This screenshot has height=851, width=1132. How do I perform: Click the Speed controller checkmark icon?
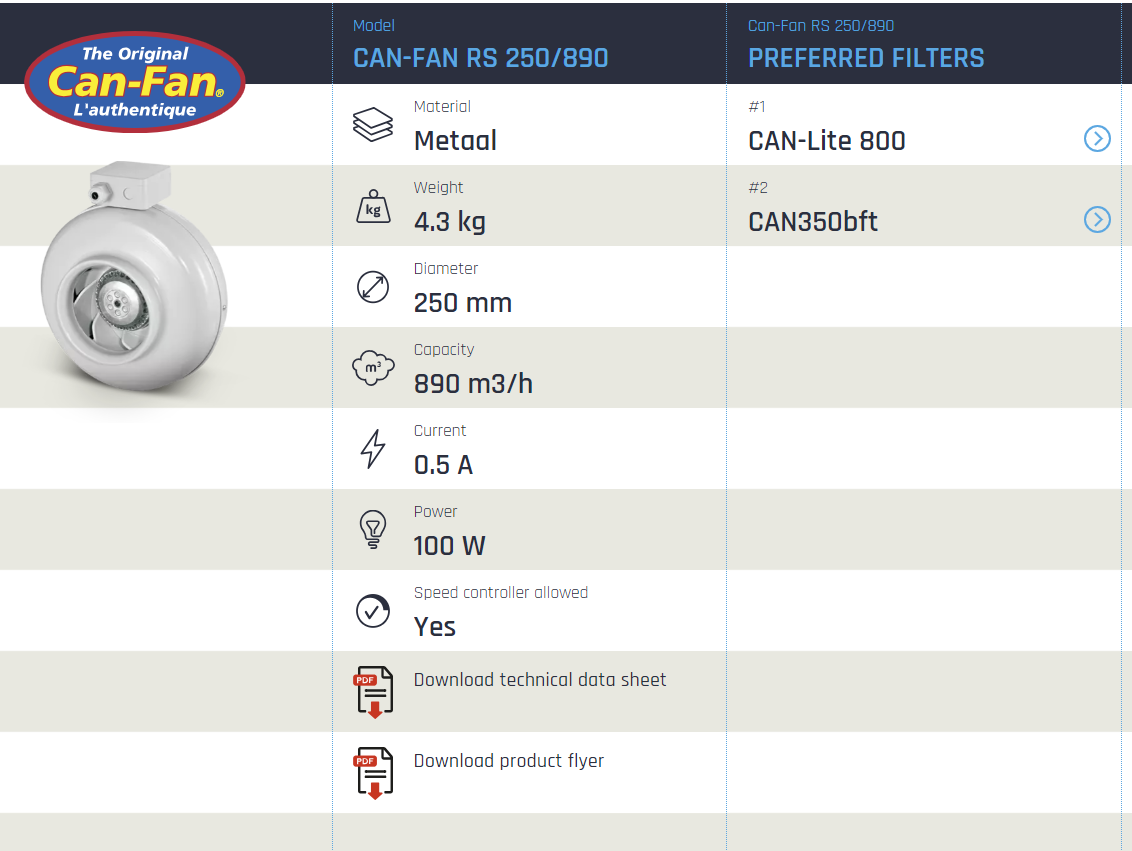tap(373, 611)
